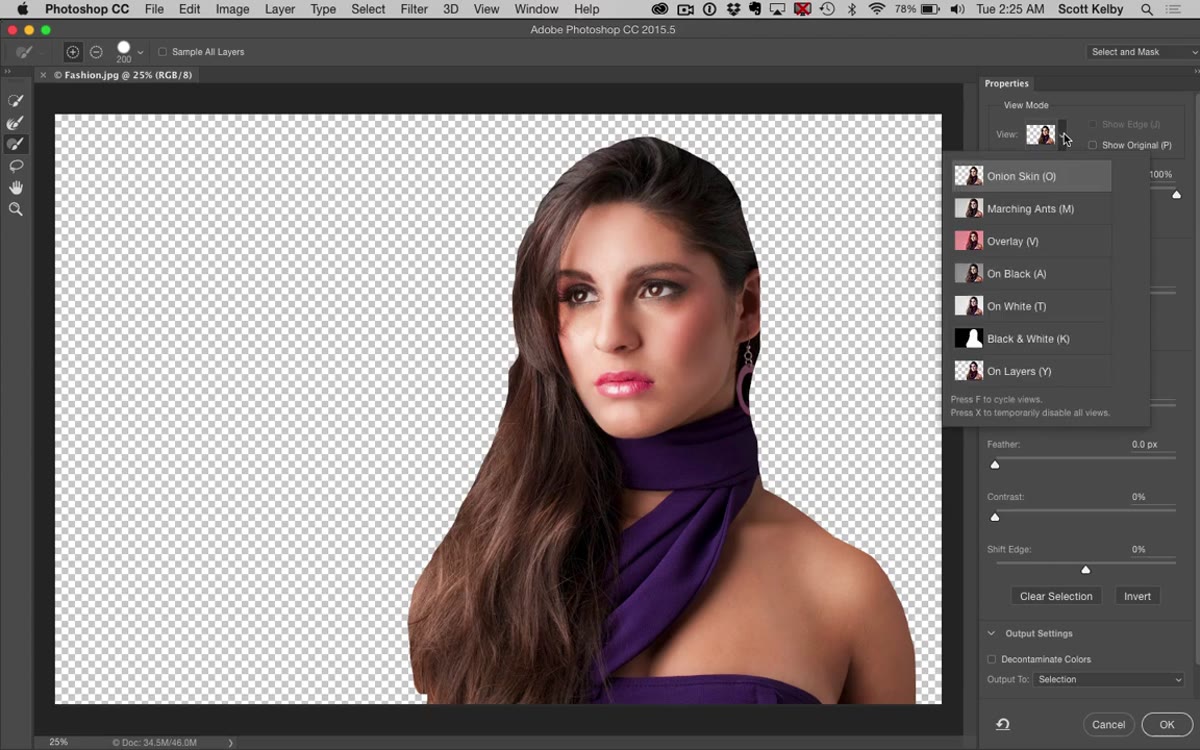Click the Bluetooth menu bar icon
Image resolution: width=1200 pixels, height=750 pixels.
point(852,9)
